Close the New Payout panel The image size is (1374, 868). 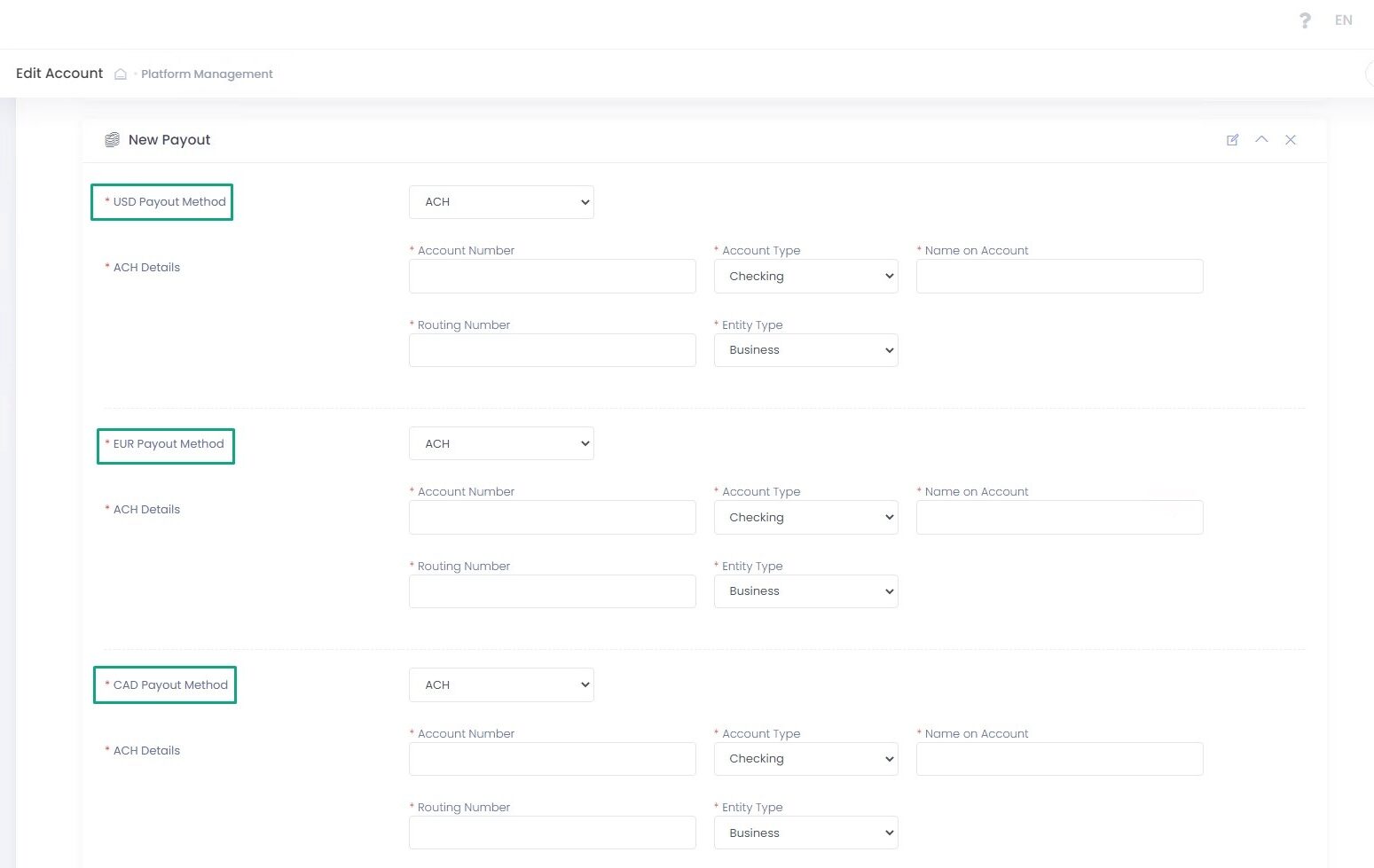coord(1291,140)
